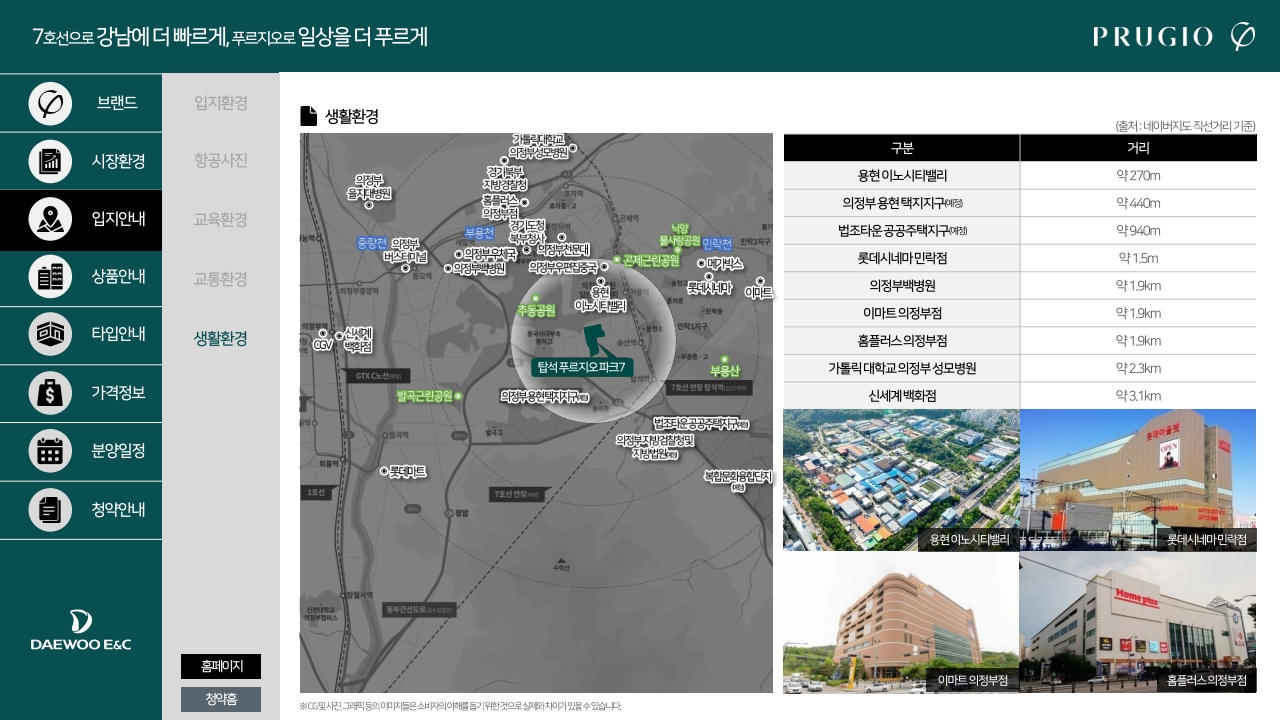Click the 메가박스 label on map

725,264
